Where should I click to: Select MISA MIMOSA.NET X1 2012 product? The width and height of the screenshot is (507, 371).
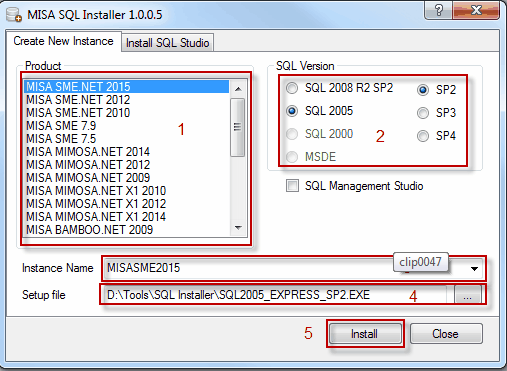[x=127, y=204]
